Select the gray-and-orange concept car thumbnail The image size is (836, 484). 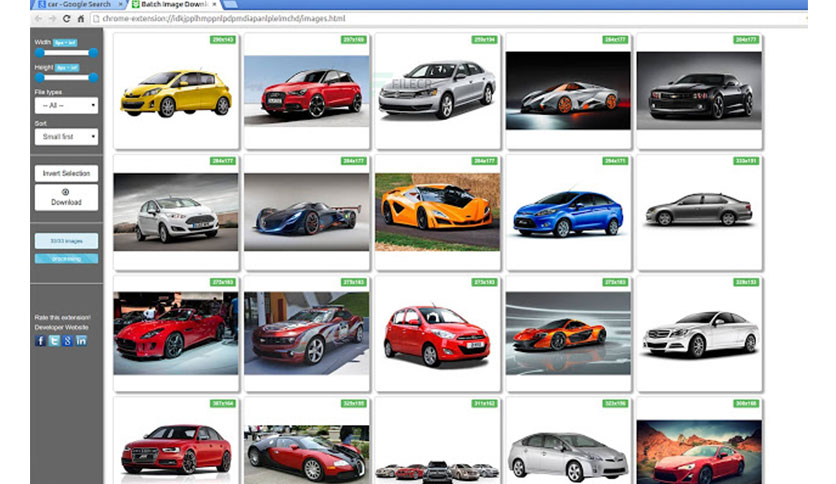tap(568, 90)
